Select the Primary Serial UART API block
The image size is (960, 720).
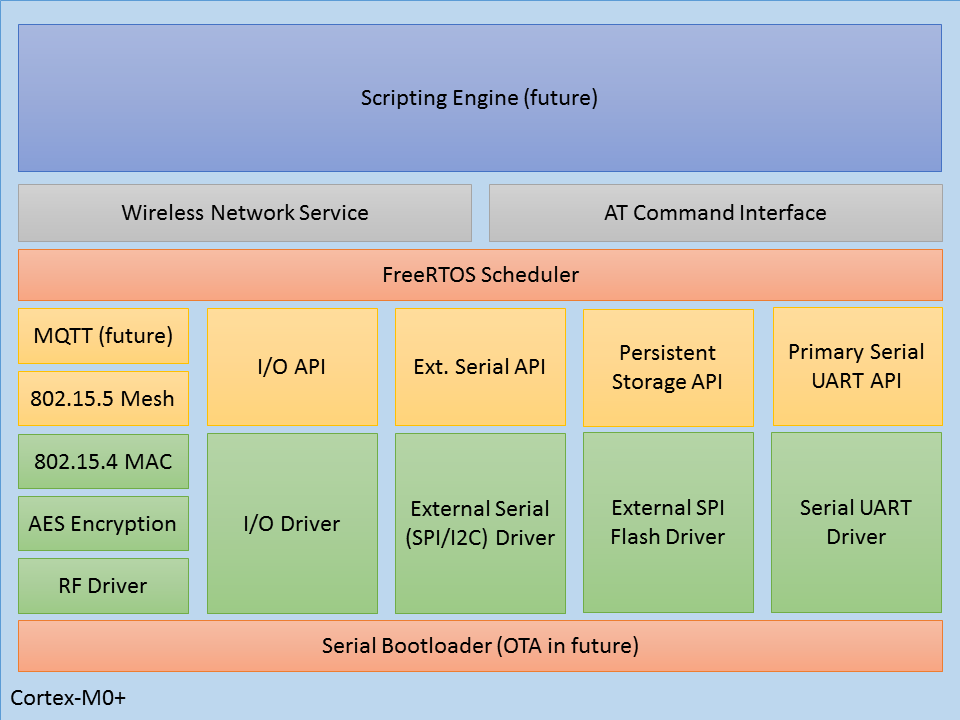[857, 366]
